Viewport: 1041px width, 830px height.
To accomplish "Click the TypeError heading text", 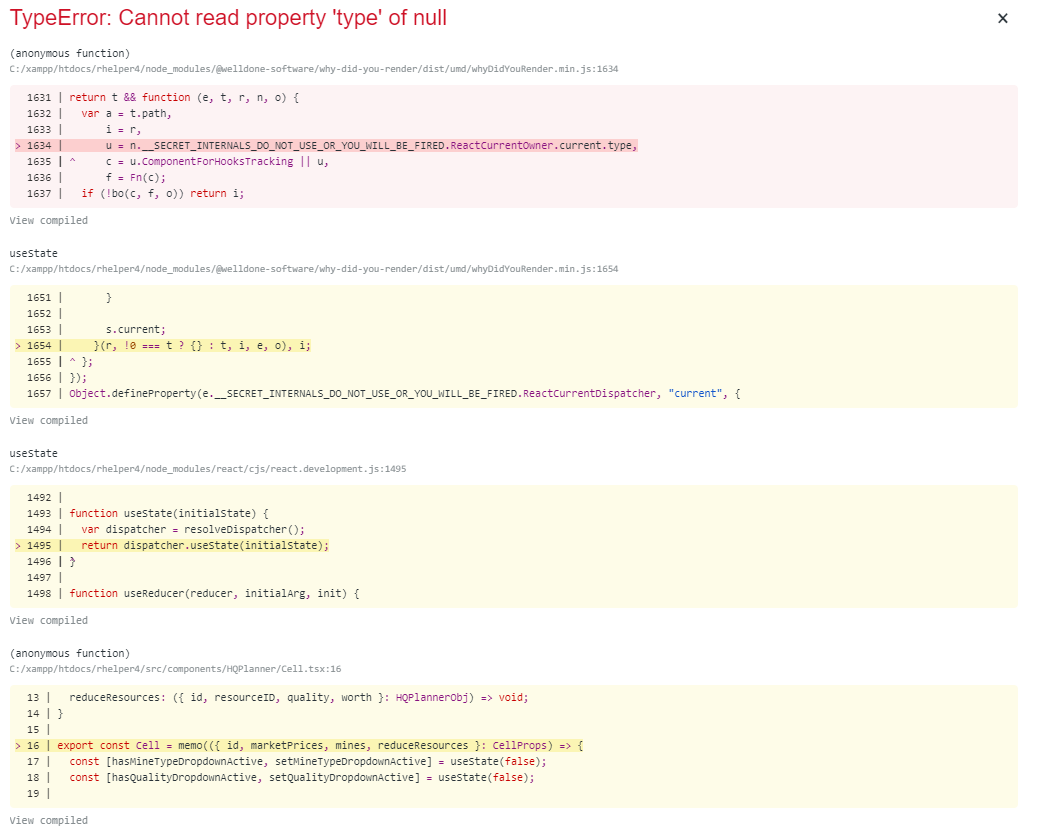I will click(228, 17).
